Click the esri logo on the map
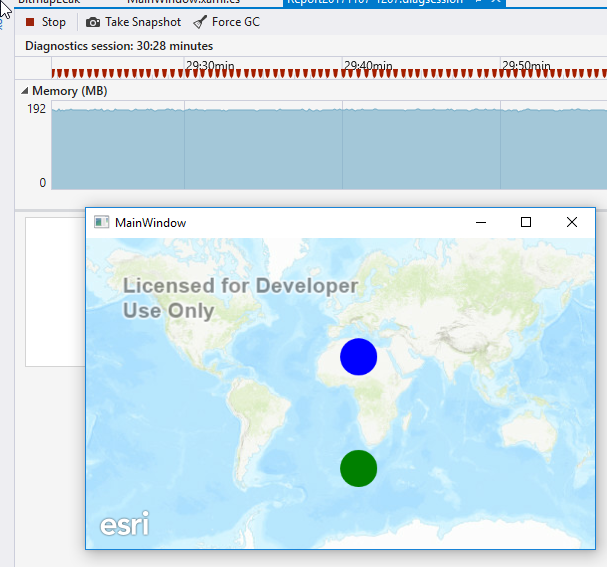 124,524
